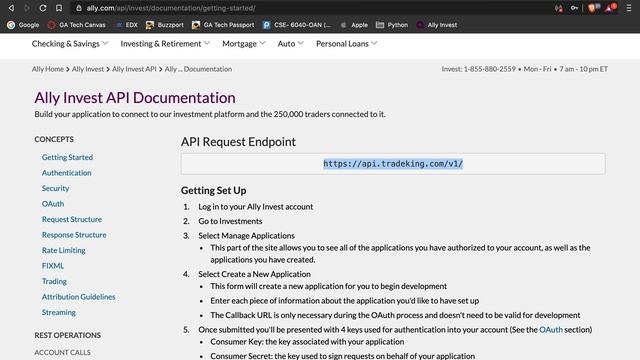
Task: Open EDX bookmark
Action: point(127,25)
